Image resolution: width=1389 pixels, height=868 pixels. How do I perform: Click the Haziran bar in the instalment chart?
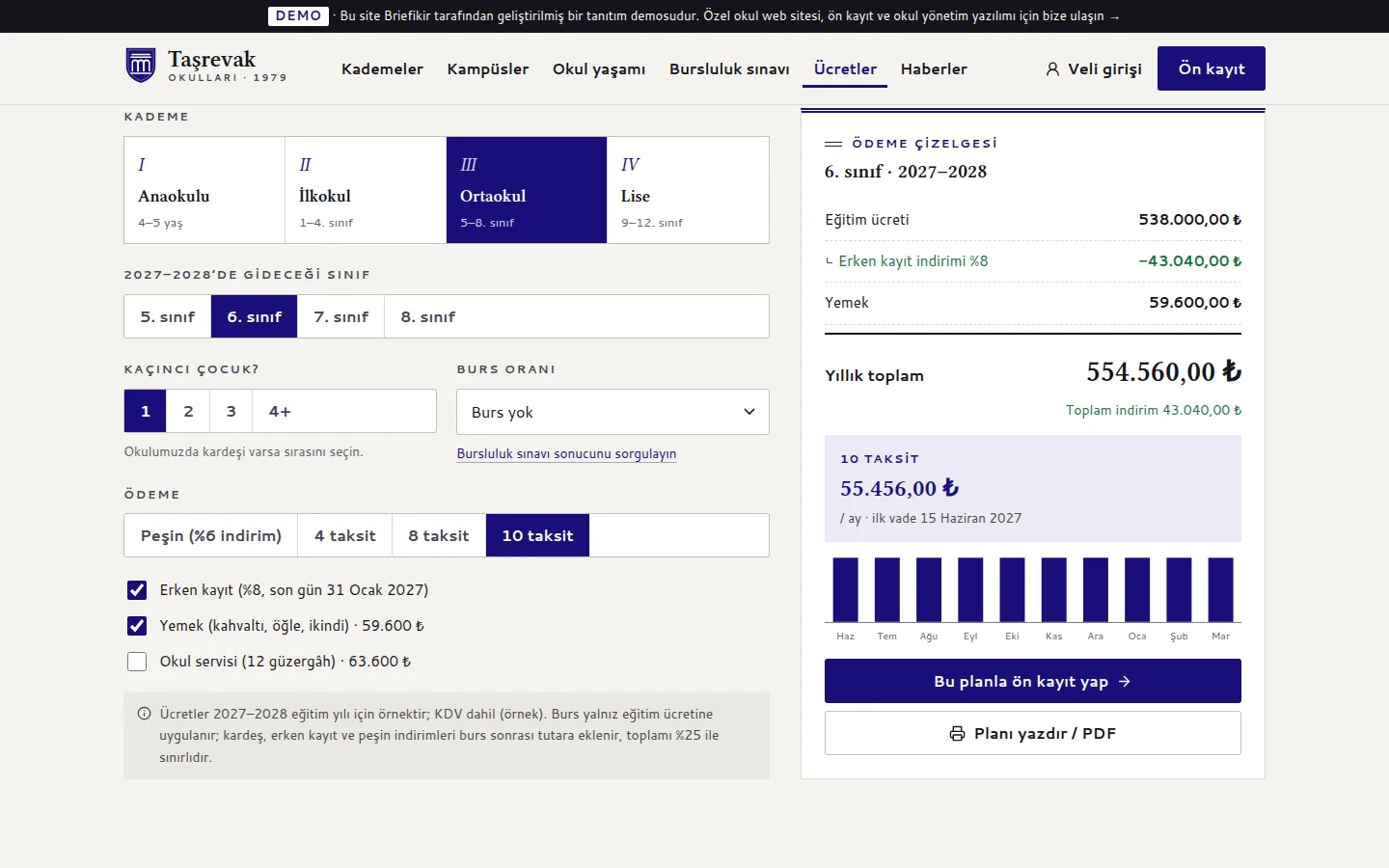point(846,589)
